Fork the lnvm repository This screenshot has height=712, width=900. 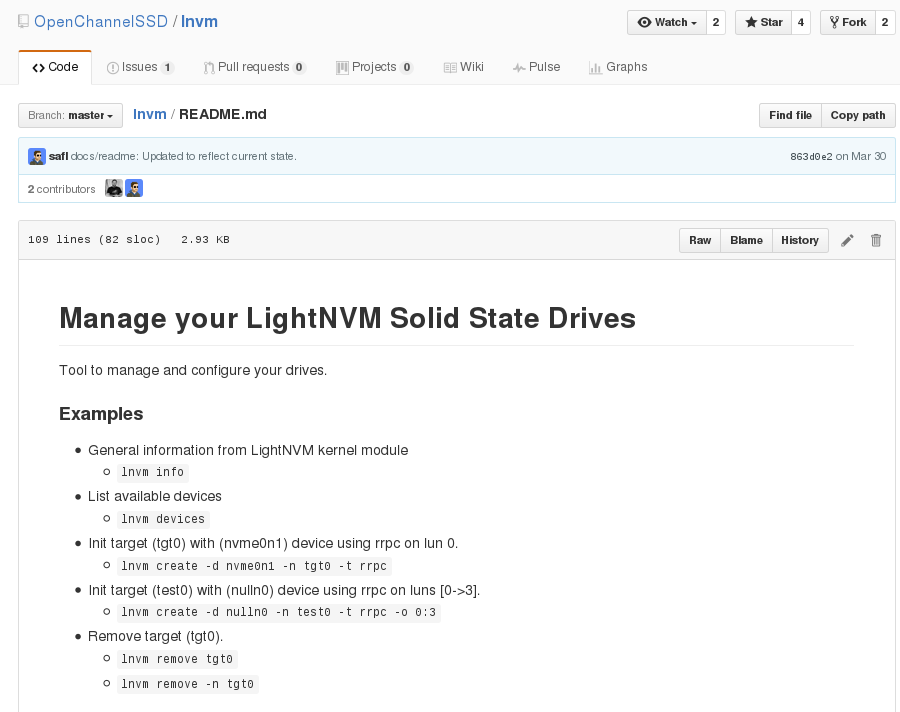pos(848,22)
